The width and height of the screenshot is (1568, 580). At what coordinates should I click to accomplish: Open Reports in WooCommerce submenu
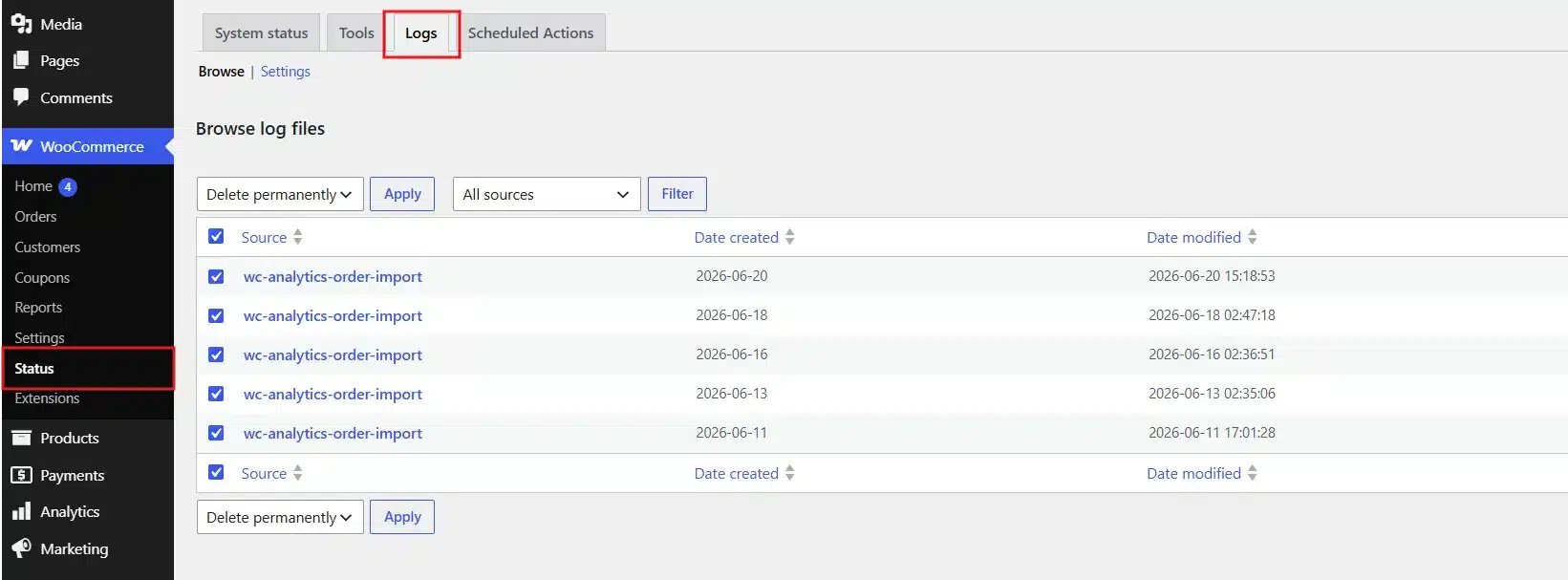[38, 308]
